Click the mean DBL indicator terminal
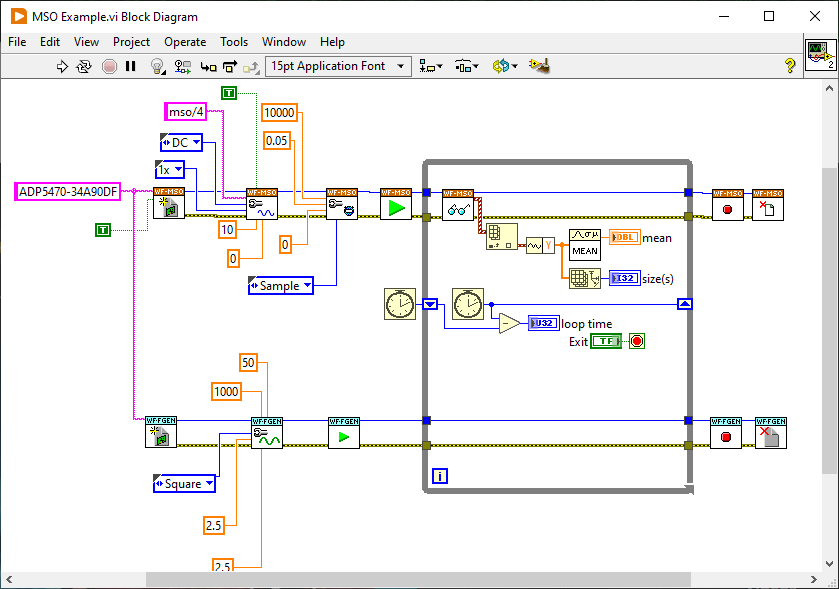Image resolution: width=839 pixels, height=589 pixels. 625,237
